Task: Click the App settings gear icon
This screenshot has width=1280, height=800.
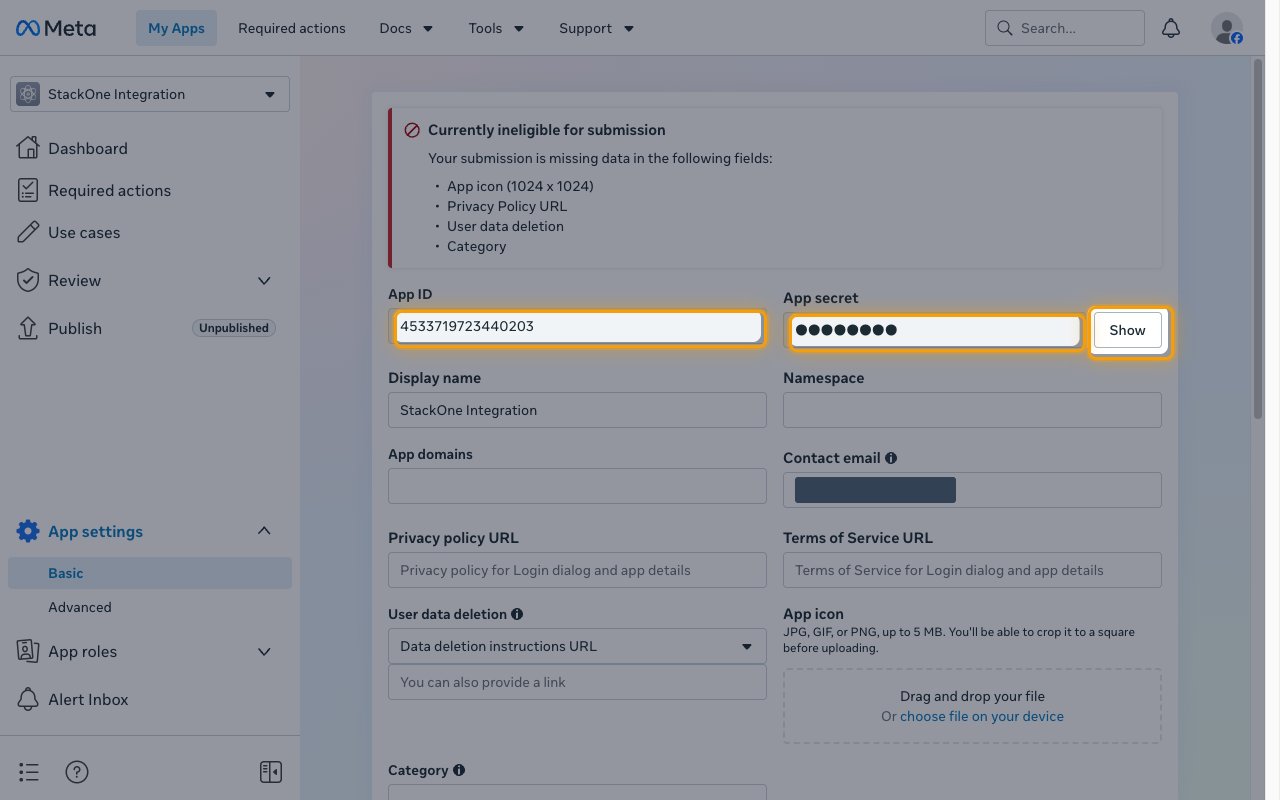Action: pos(28,531)
